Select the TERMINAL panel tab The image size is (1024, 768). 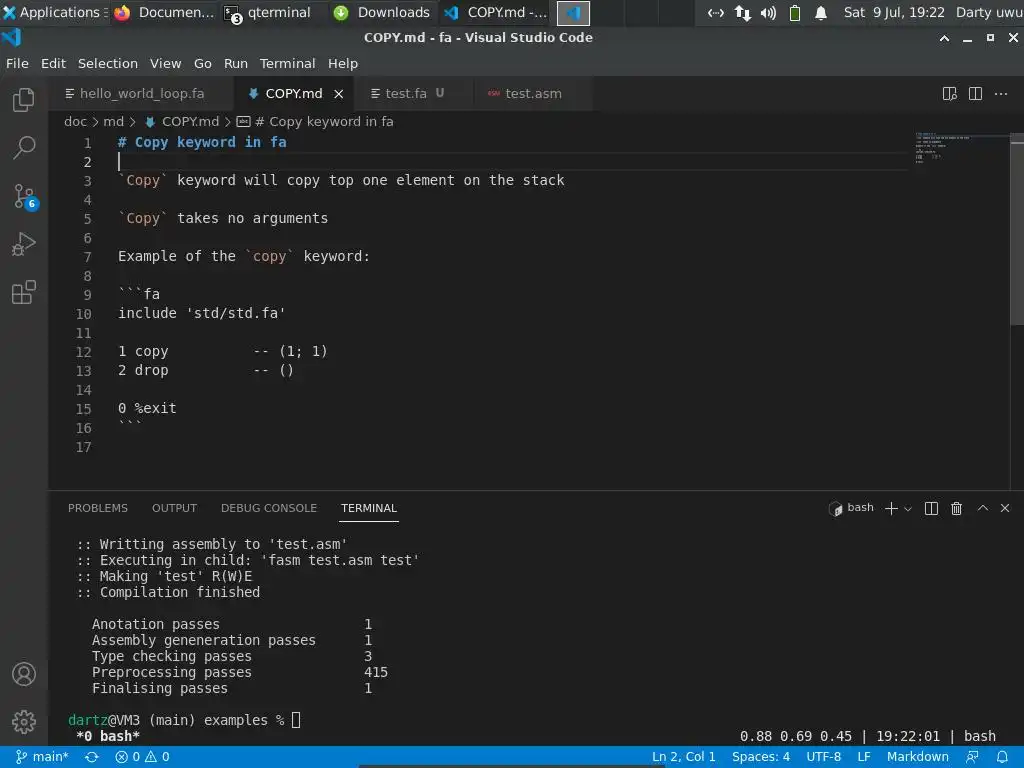369,508
